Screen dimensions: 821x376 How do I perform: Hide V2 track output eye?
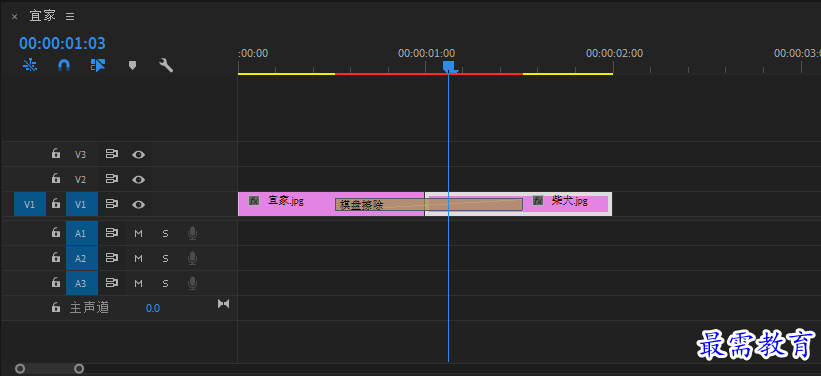(138, 180)
